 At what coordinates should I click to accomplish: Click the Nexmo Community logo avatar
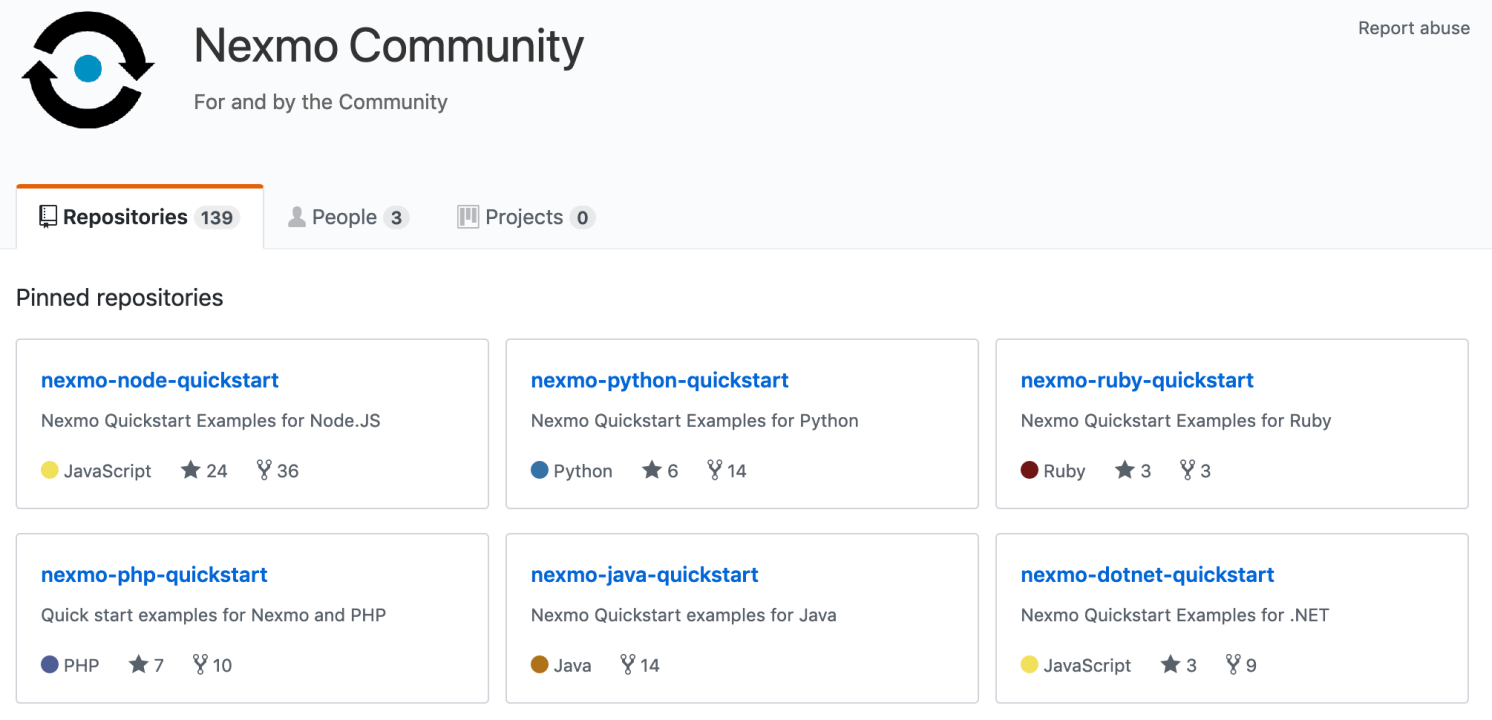[x=88, y=69]
